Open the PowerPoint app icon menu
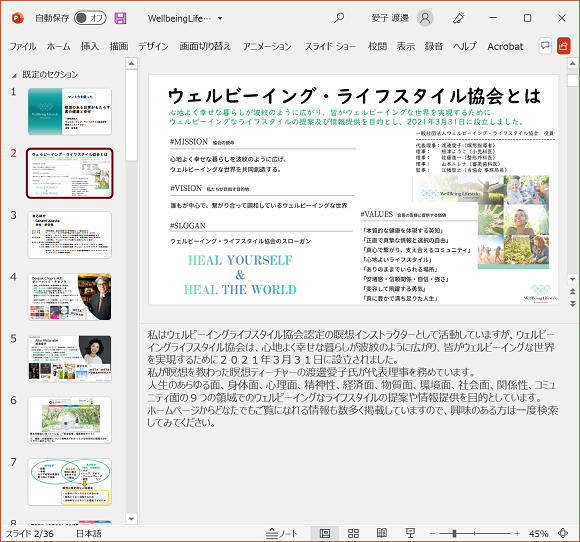This screenshot has width=580, height=542. [18, 18]
